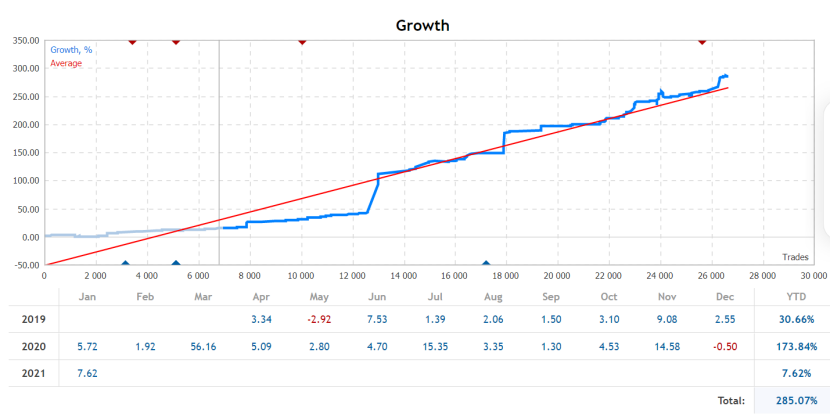This screenshot has height=418, width=831.
Task: Click the Sep column header
Action: pyautogui.click(x=551, y=297)
